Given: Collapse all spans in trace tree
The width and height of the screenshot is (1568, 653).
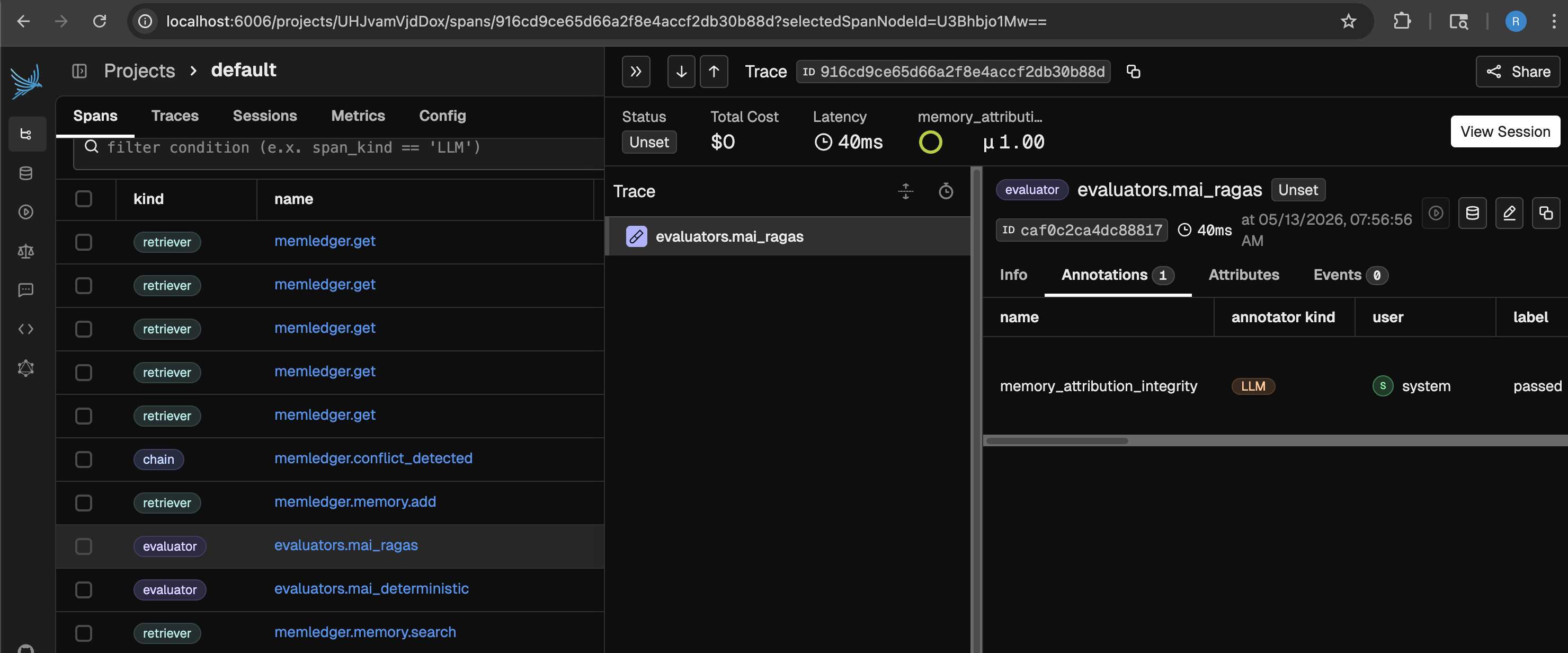Looking at the screenshot, I should [906, 191].
